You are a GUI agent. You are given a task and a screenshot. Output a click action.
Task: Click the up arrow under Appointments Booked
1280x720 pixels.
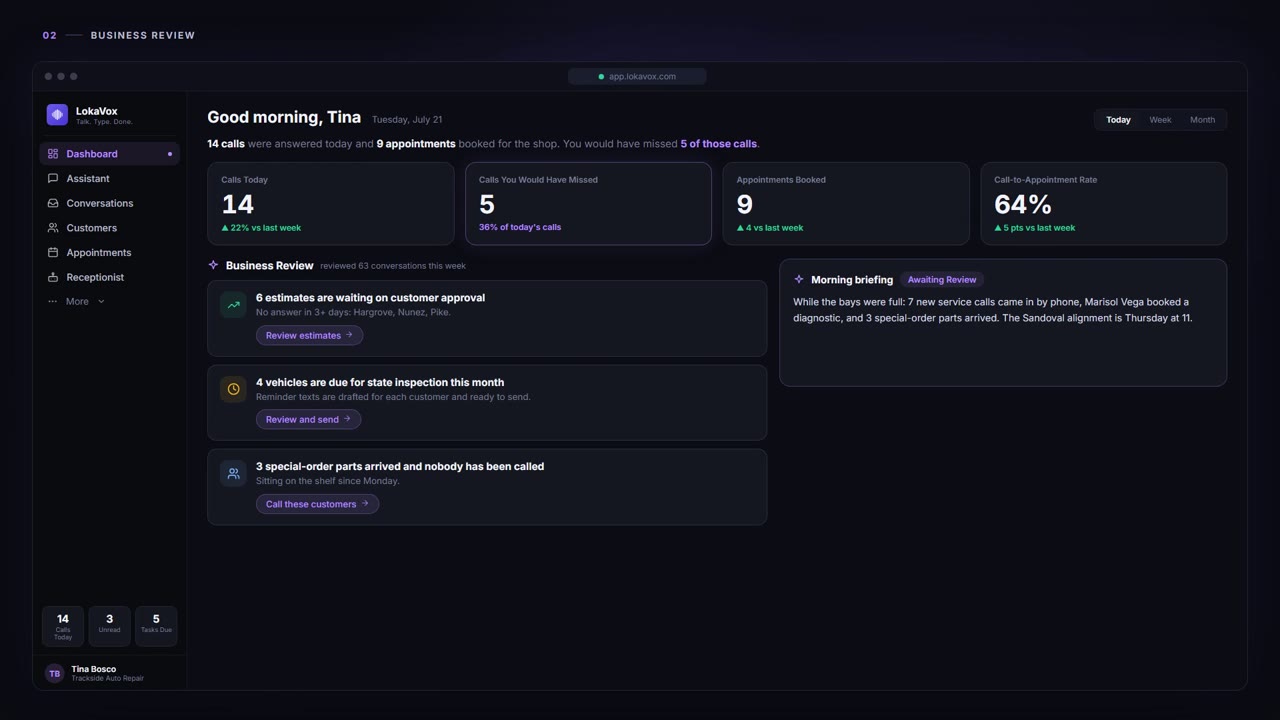click(x=740, y=228)
